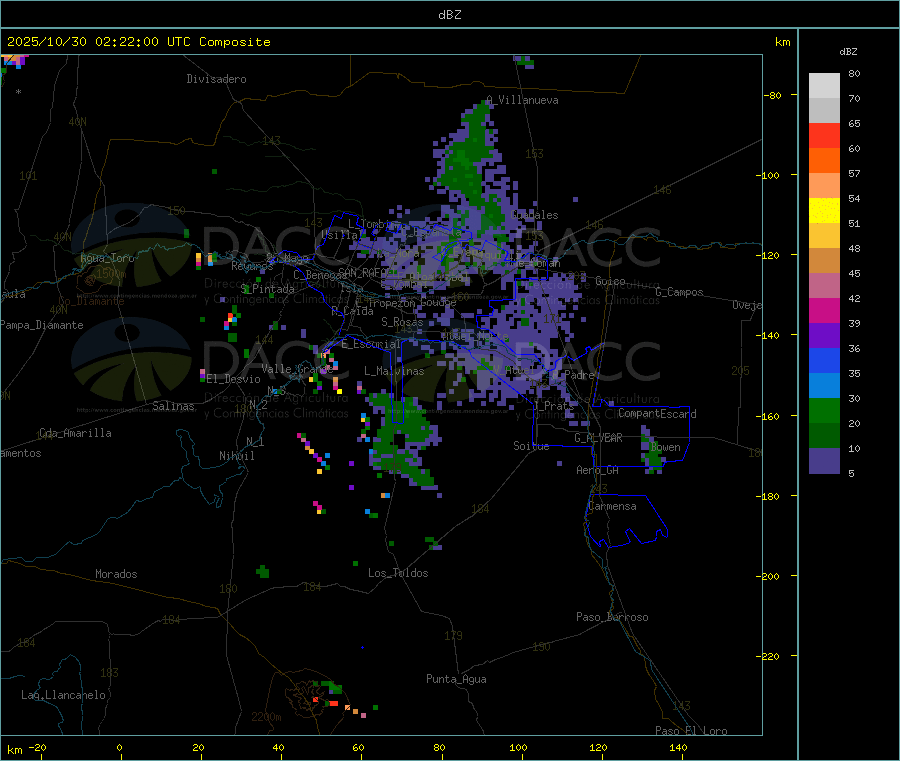This screenshot has height=761, width=900.
Task: Click the 54 dBZ yellow legend swatch
Action: click(824, 211)
